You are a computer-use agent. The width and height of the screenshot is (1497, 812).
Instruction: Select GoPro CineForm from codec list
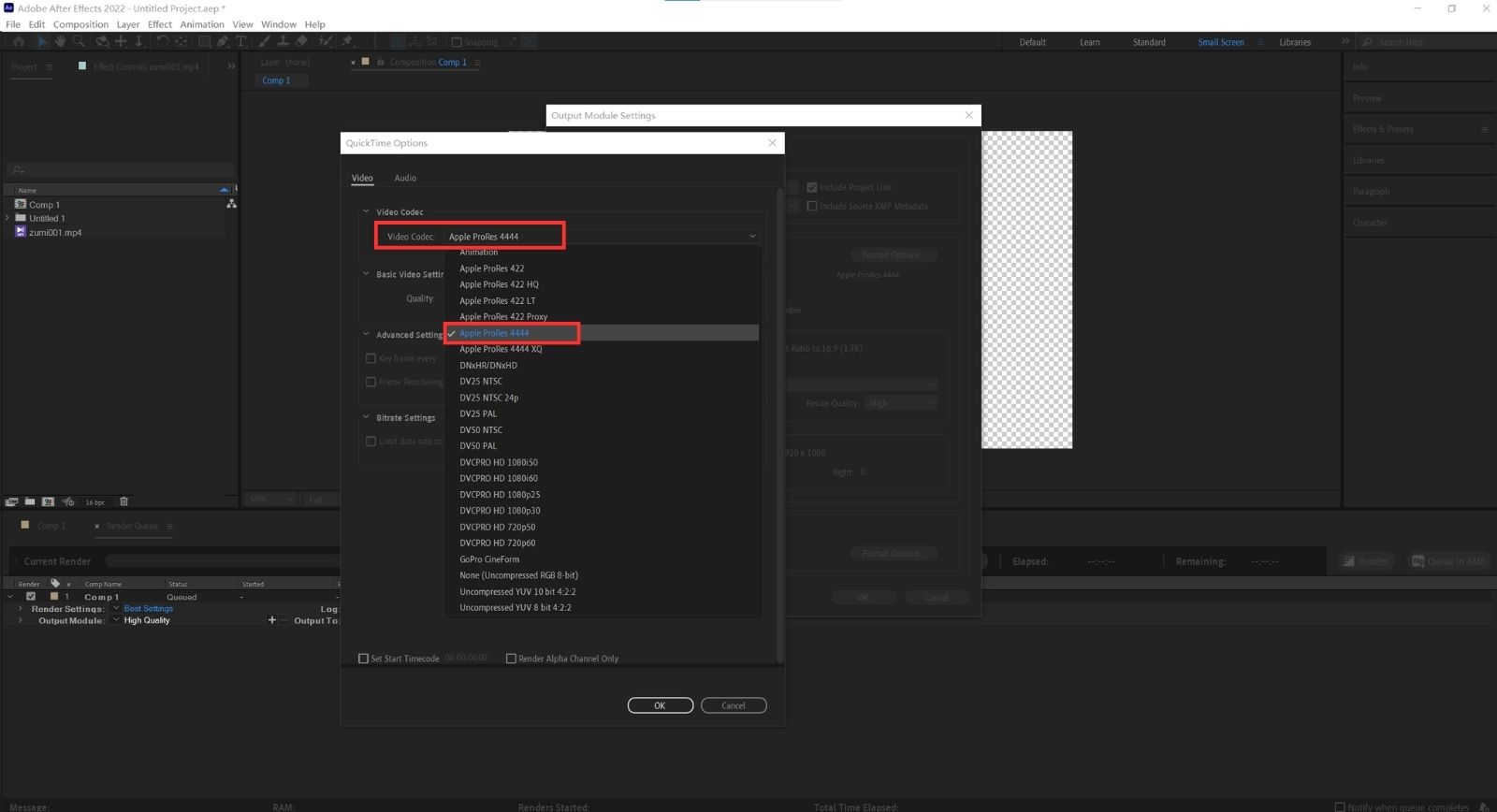(488, 559)
